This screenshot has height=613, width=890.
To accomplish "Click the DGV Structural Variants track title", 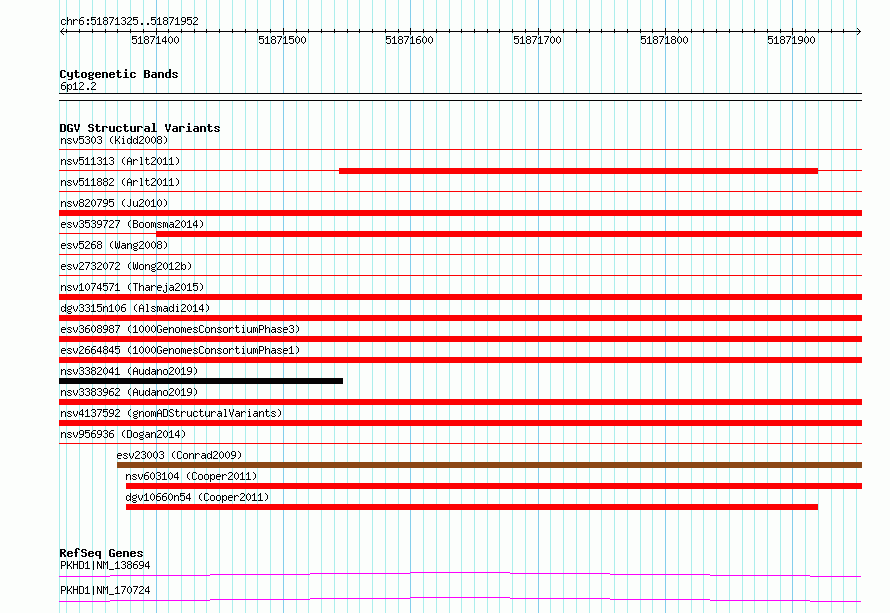I will tap(140, 128).
